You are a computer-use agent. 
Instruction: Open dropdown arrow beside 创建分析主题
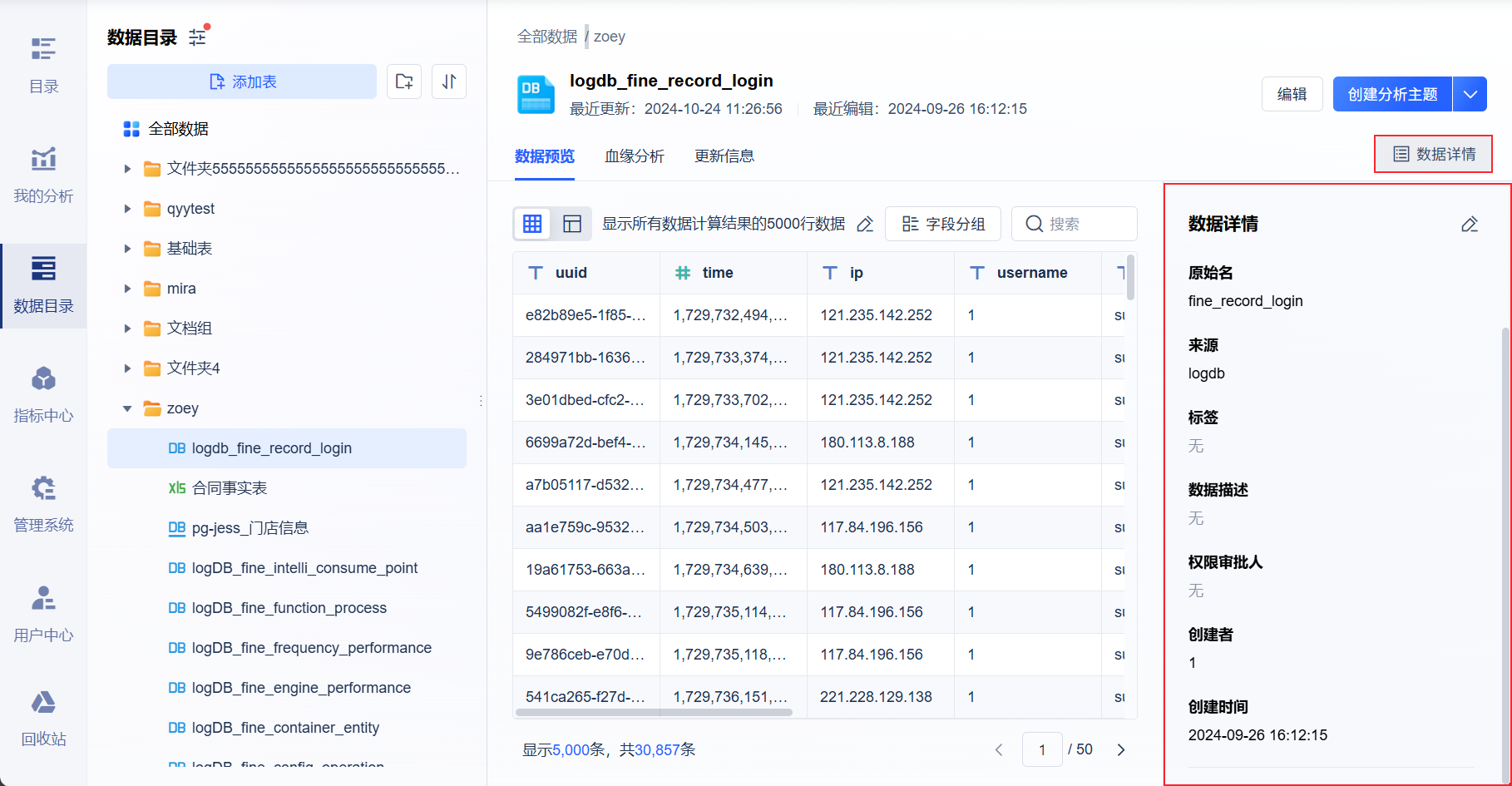tap(1470, 94)
